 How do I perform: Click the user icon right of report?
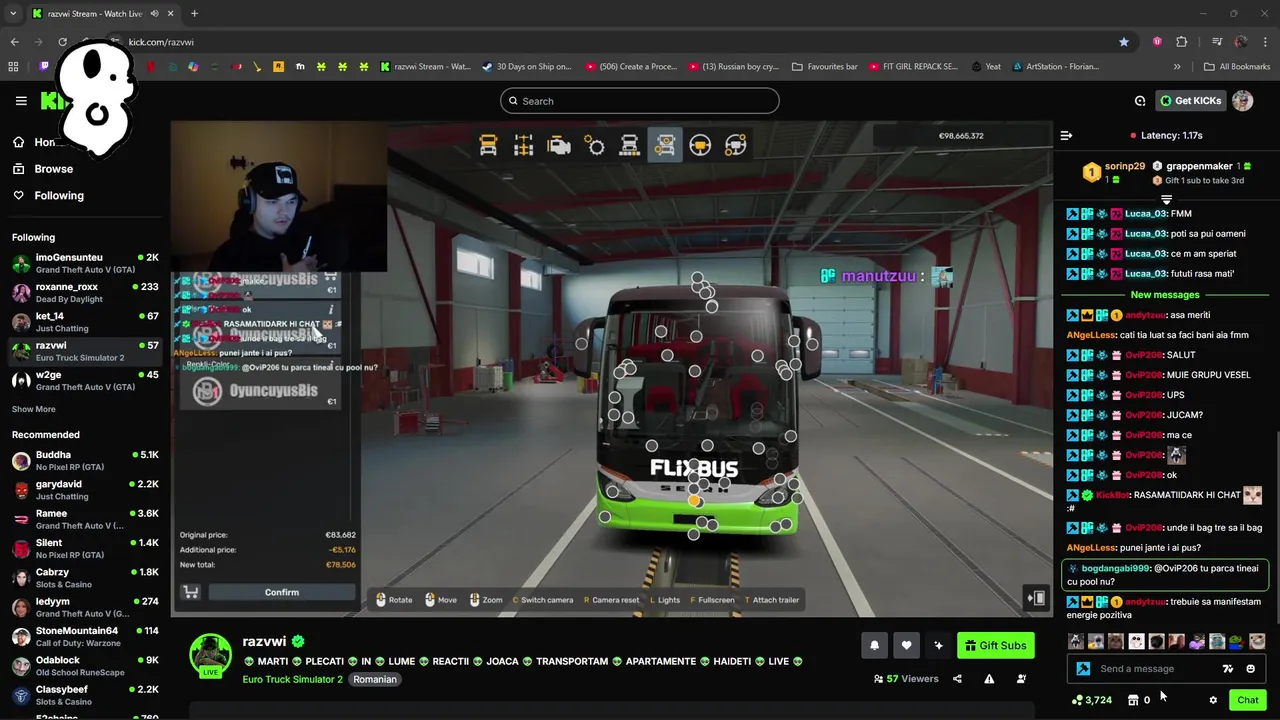(x=1021, y=679)
